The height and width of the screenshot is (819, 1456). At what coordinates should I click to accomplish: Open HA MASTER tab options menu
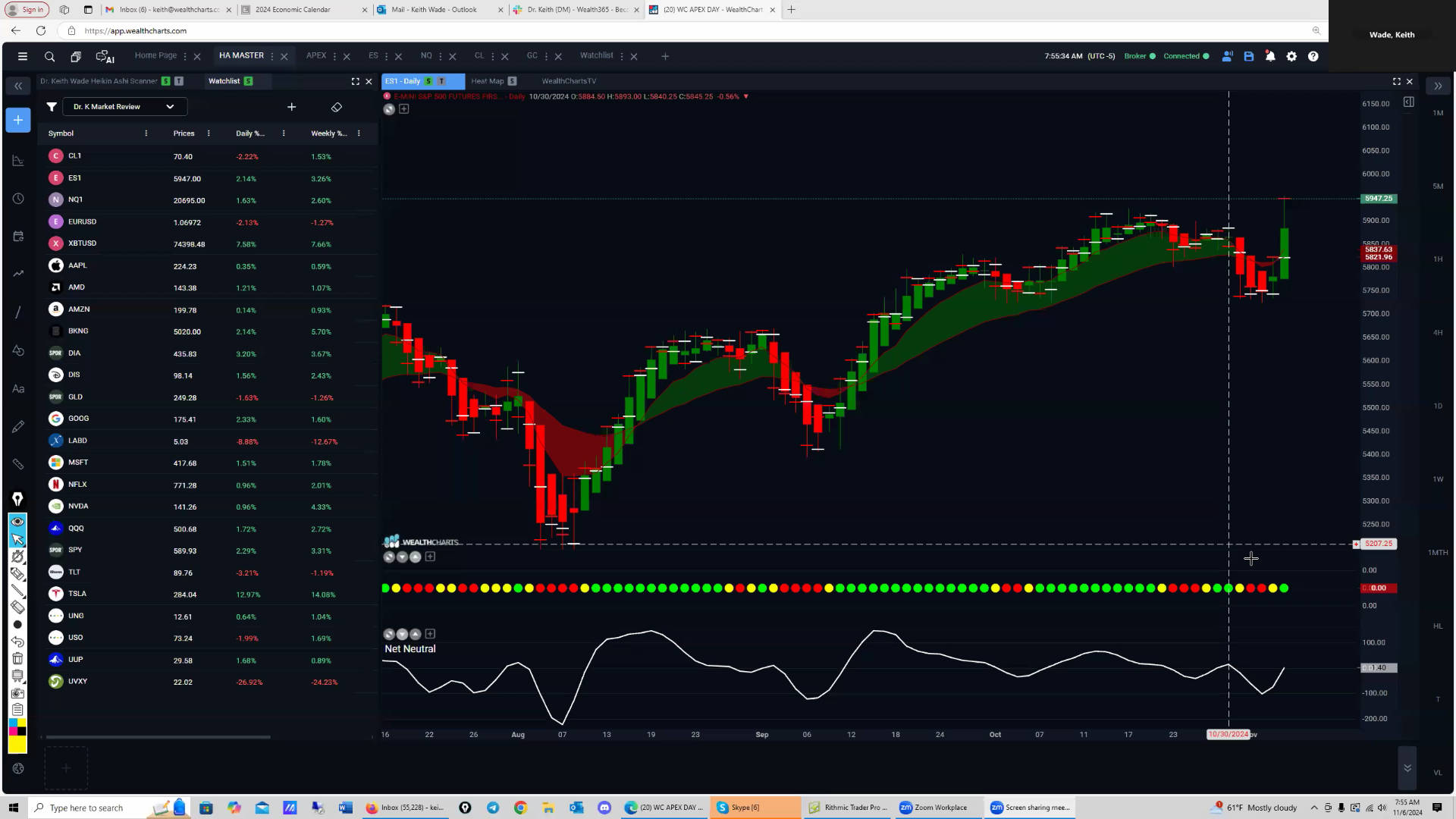click(x=272, y=56)
